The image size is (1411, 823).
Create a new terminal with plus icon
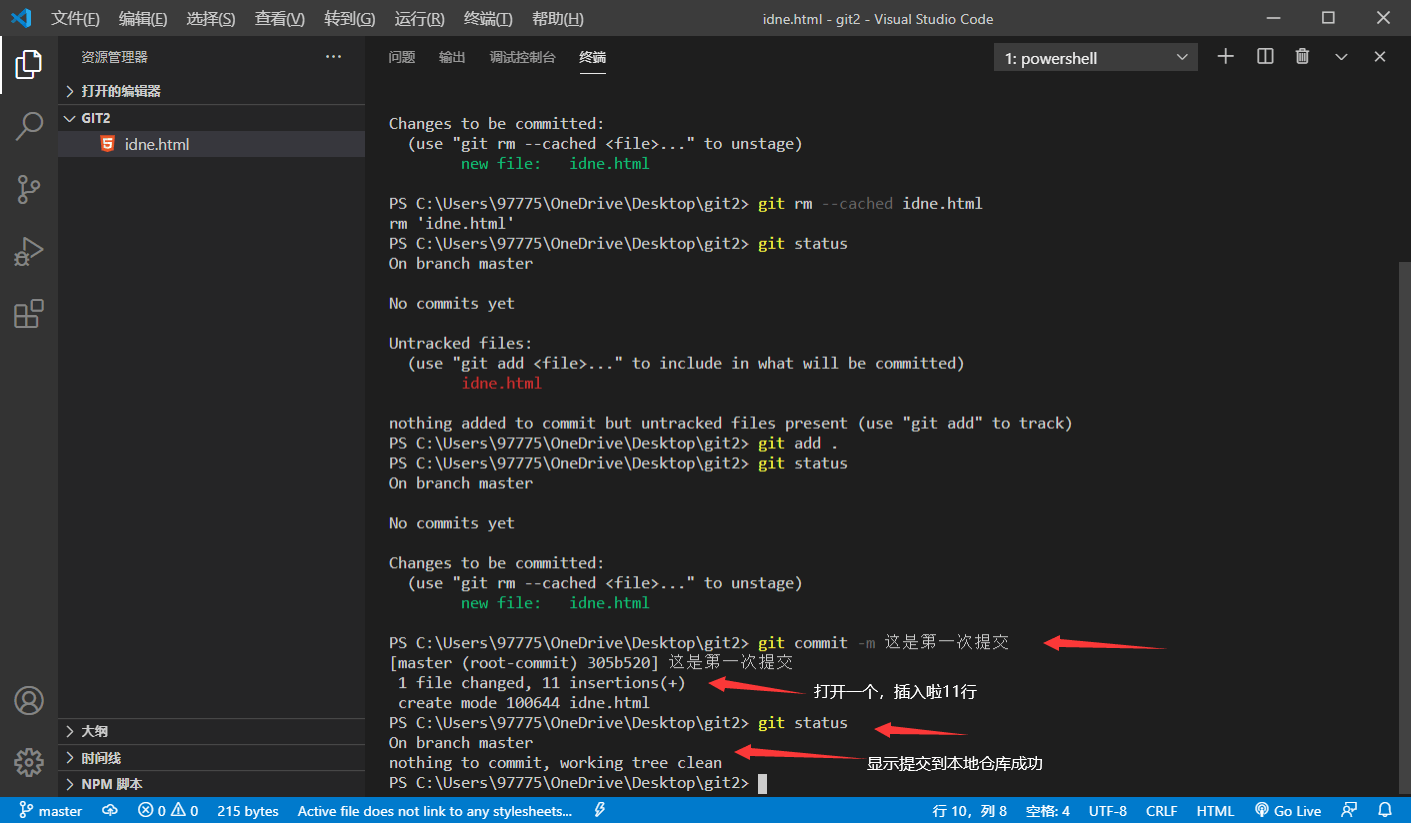pyautogui.click(x=1225, y=57)
